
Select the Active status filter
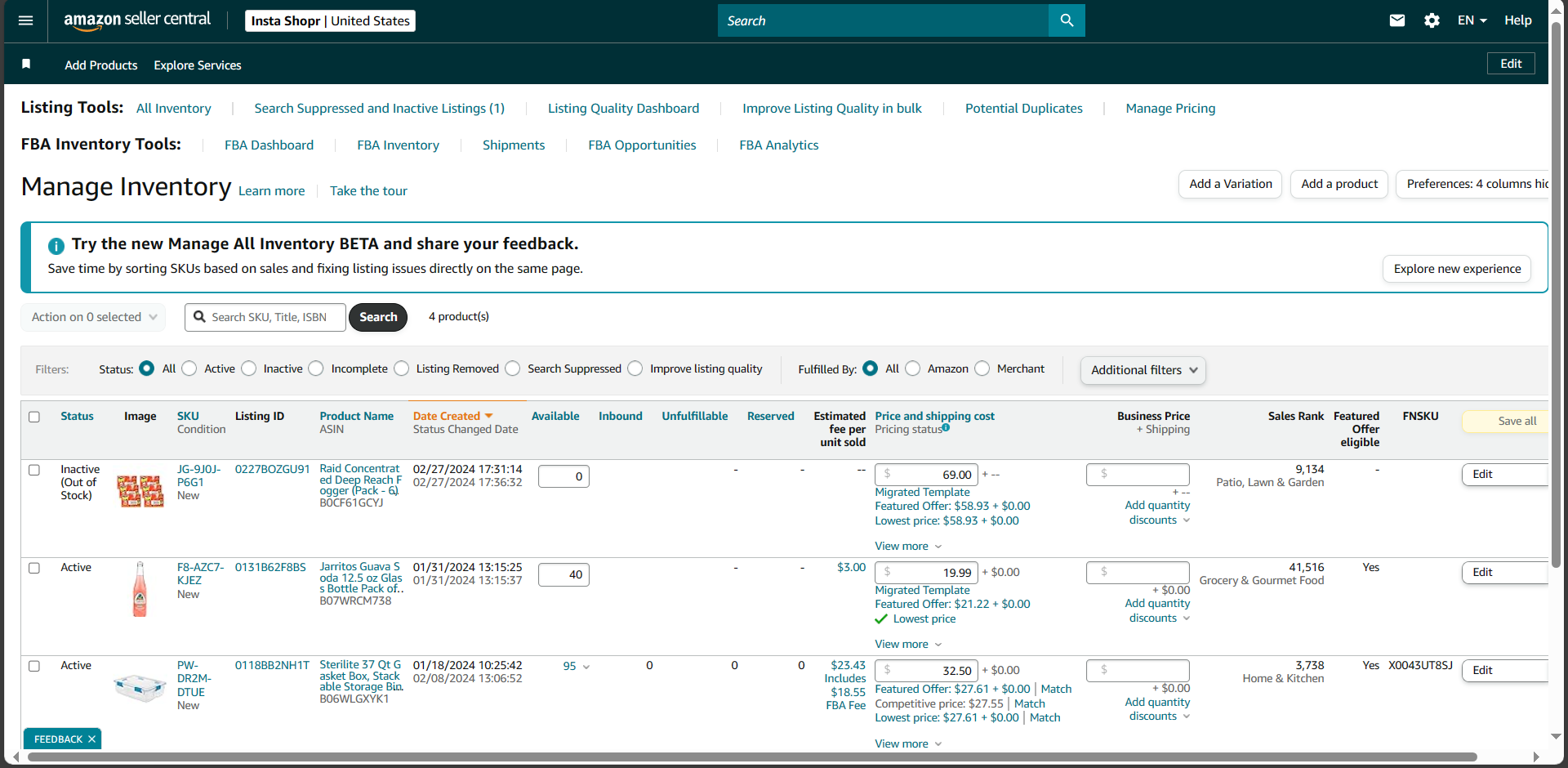click(189, 368)
